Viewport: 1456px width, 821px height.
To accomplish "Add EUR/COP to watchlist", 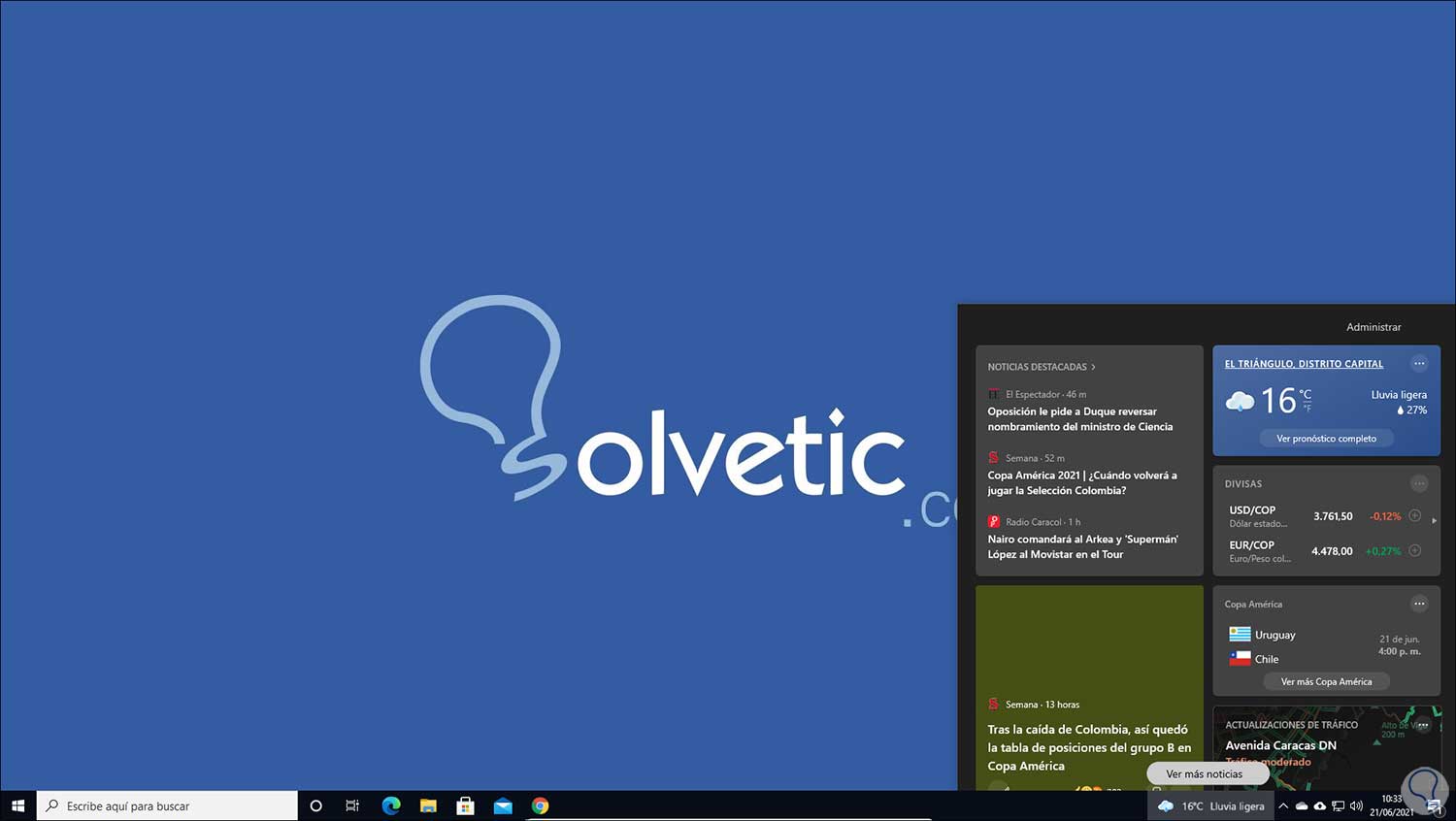I will point(1415,550).
